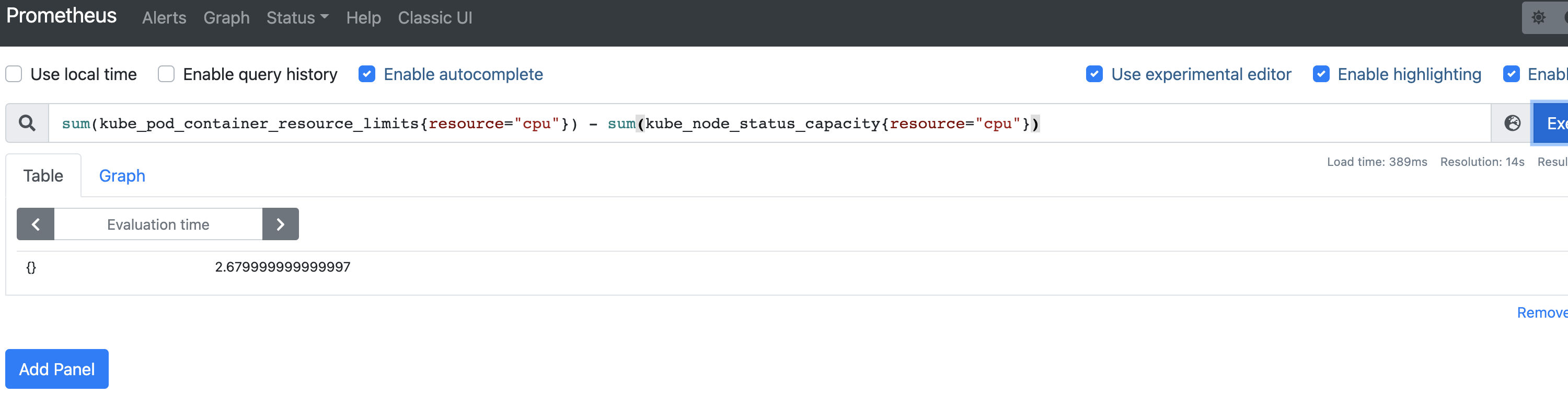
Task: Open the Help menu item
Action: pos(363,18)
